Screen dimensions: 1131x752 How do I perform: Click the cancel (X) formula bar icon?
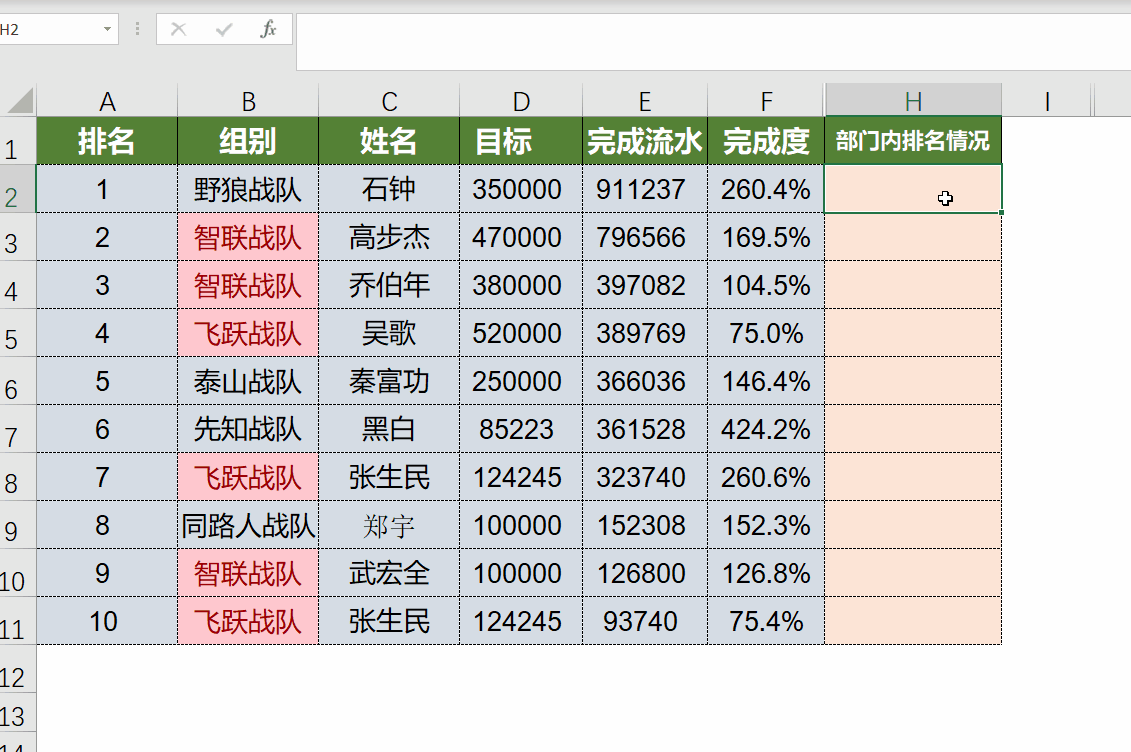(178, 30)
